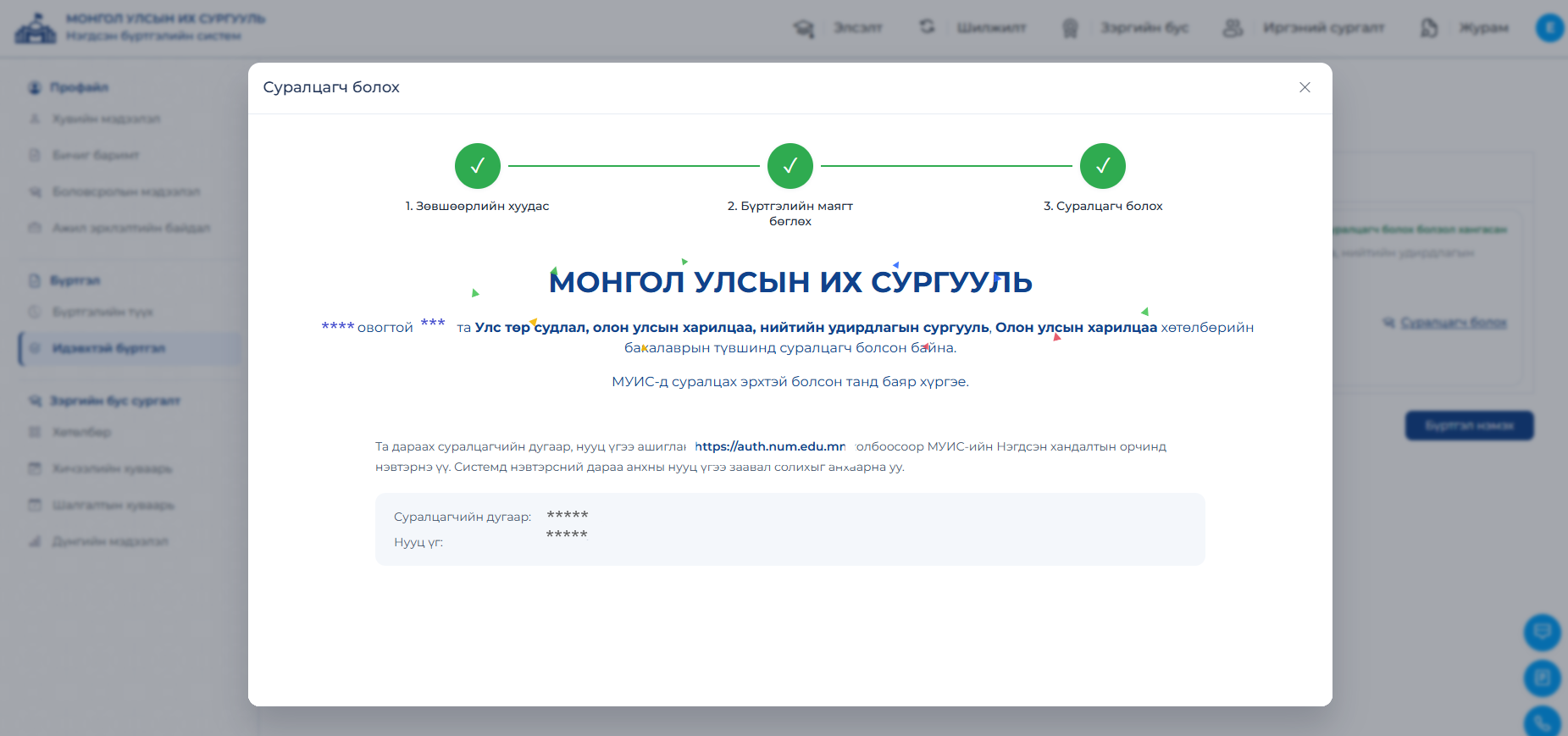The image size is (1568, 736).
Task: Click the Зэргийн бус сургалт section icon
Action: click(35, 401)
